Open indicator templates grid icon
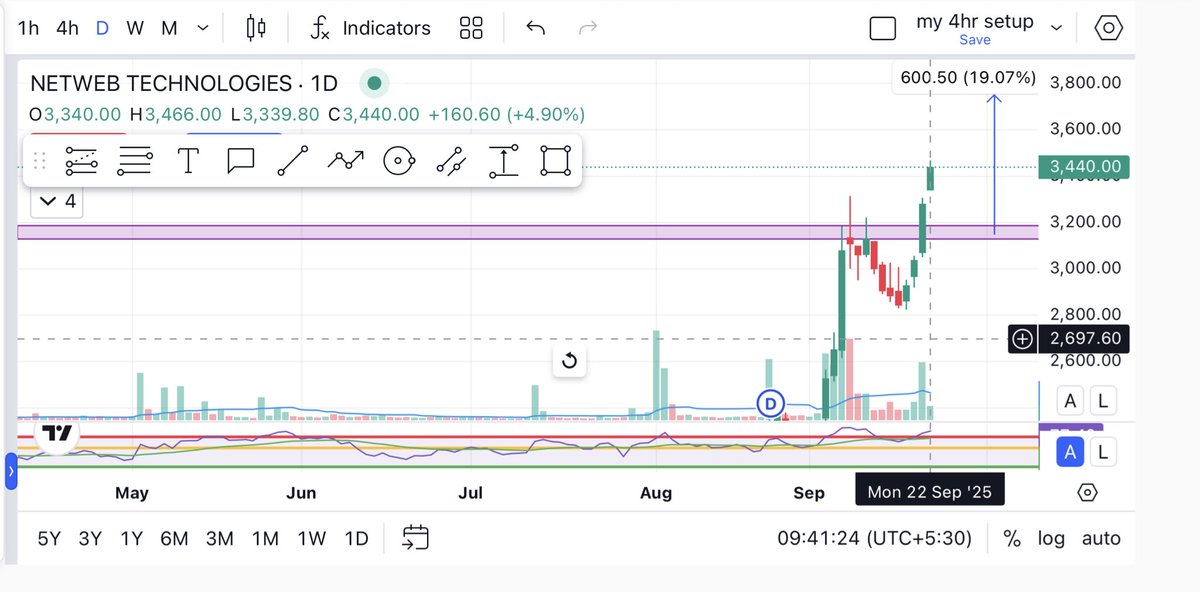 pos(471,28)
